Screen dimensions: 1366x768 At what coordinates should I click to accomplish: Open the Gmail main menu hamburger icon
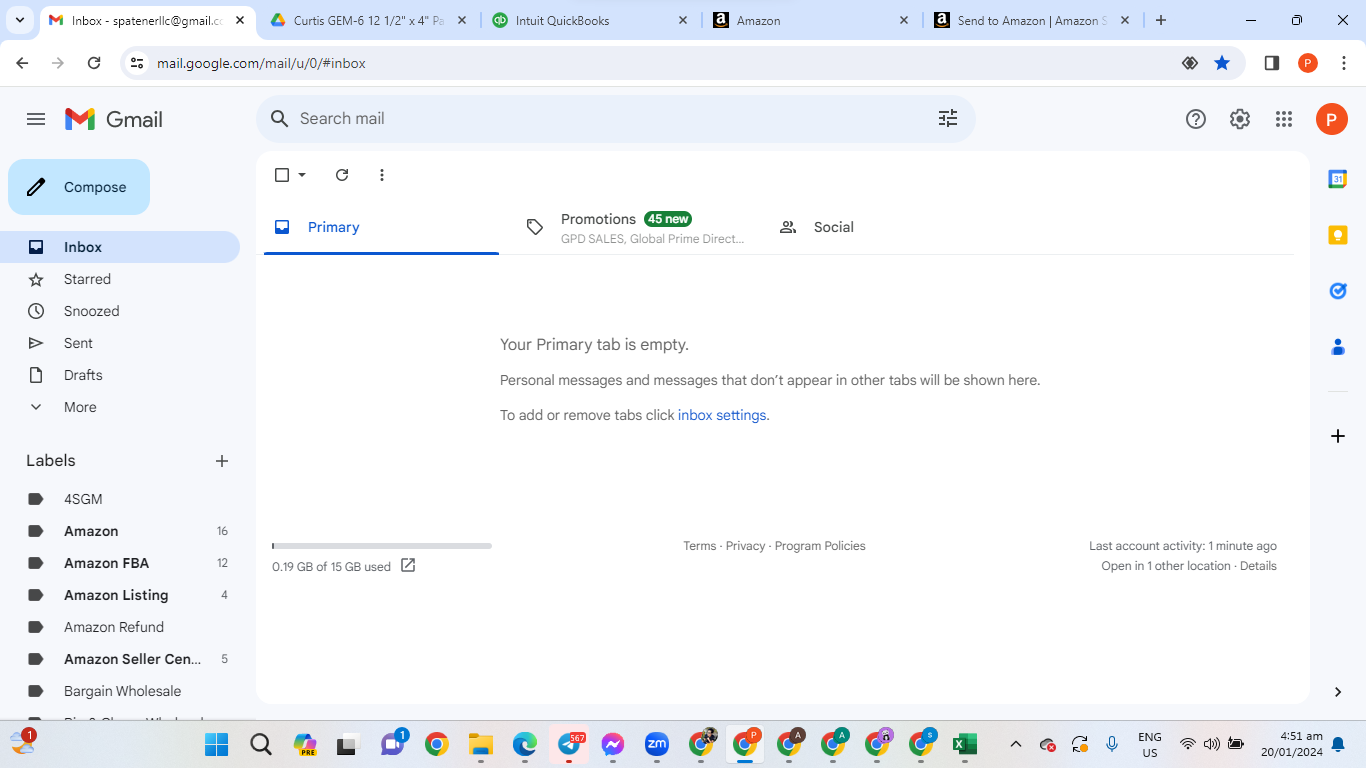(x=36, y=119)
